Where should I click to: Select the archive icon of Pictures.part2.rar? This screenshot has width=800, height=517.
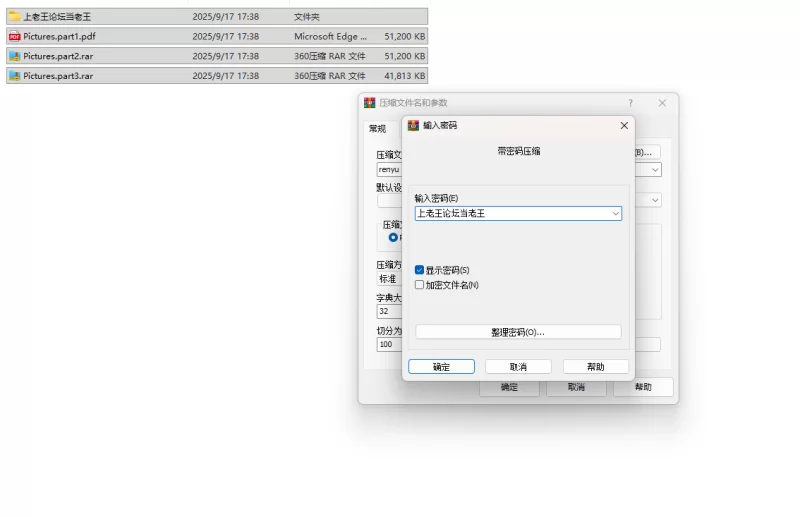point(14,56)
